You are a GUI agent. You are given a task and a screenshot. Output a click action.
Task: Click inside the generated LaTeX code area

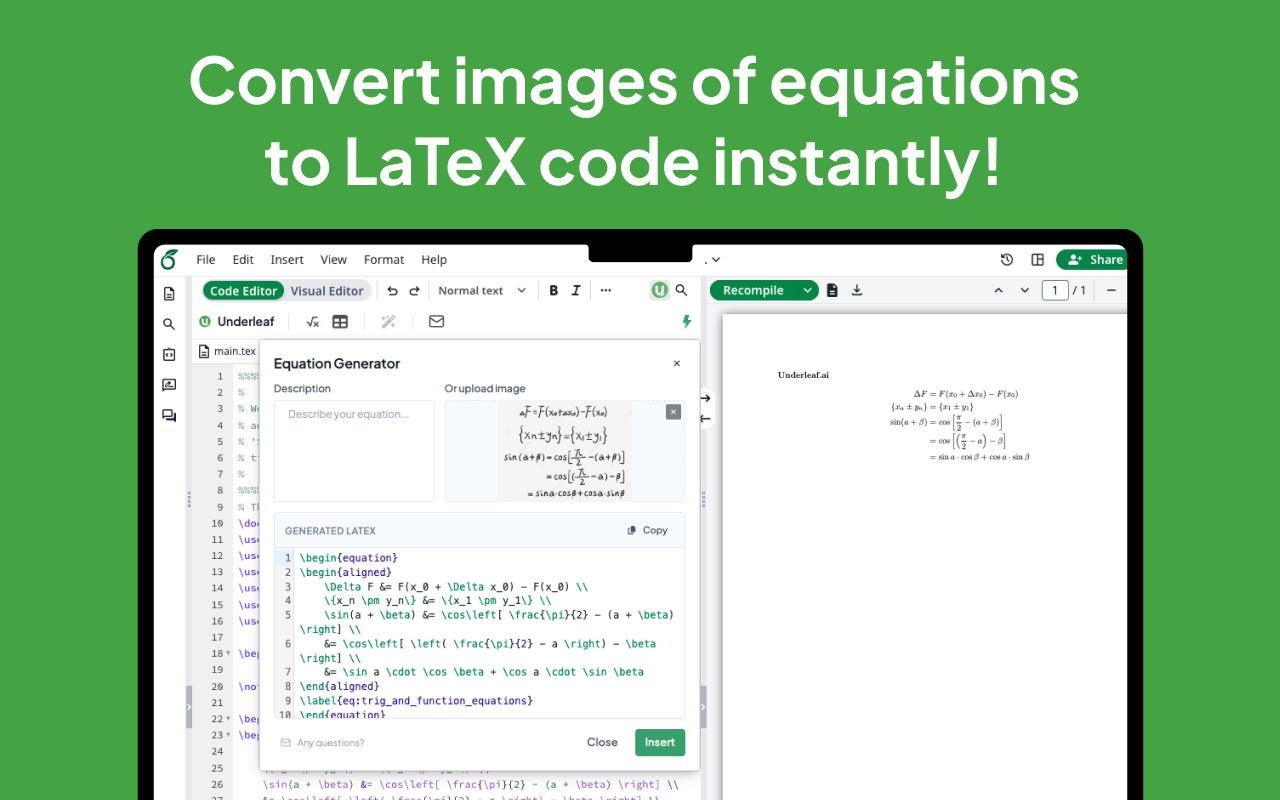479,633
